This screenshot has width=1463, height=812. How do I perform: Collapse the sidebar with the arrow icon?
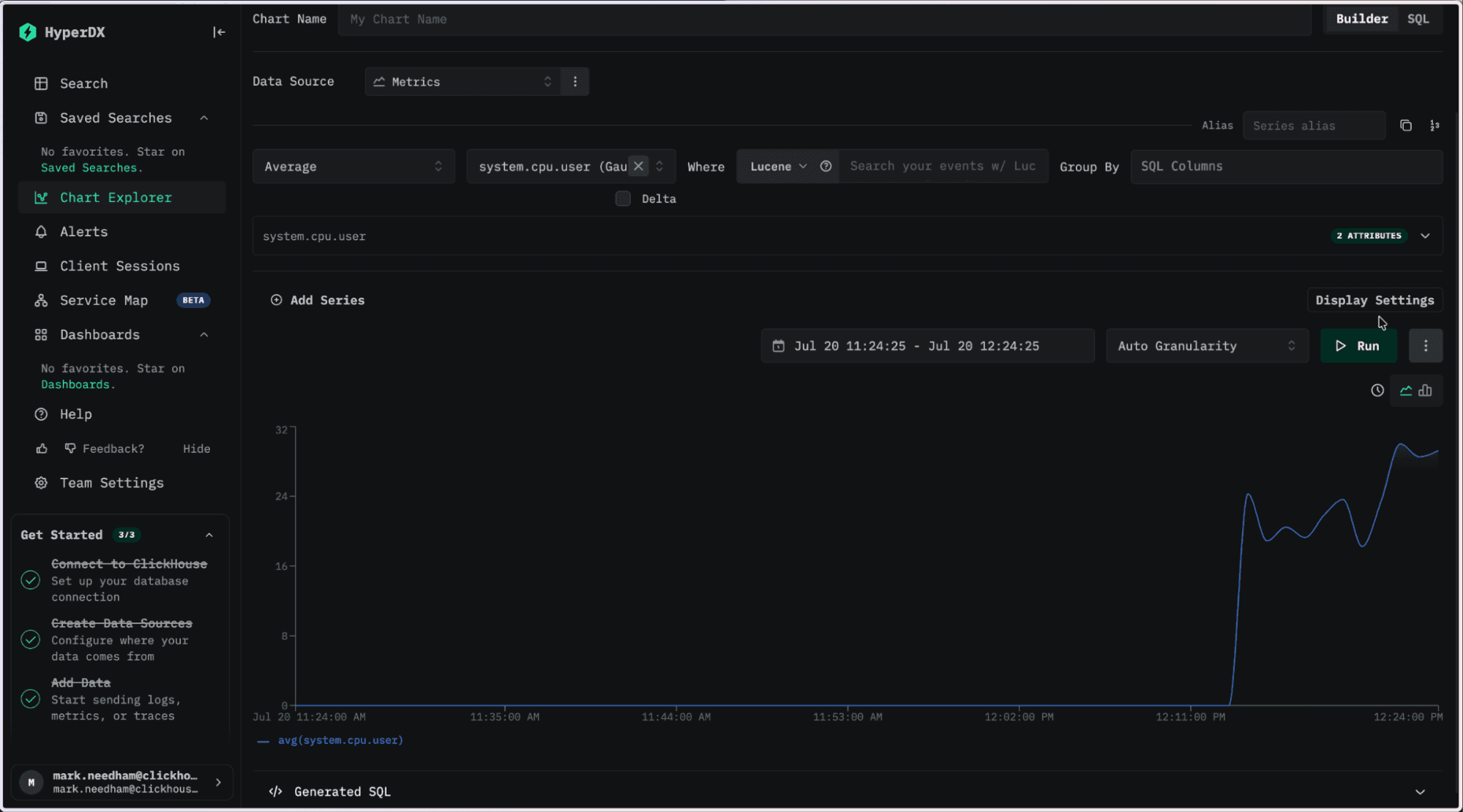point(219,32)
